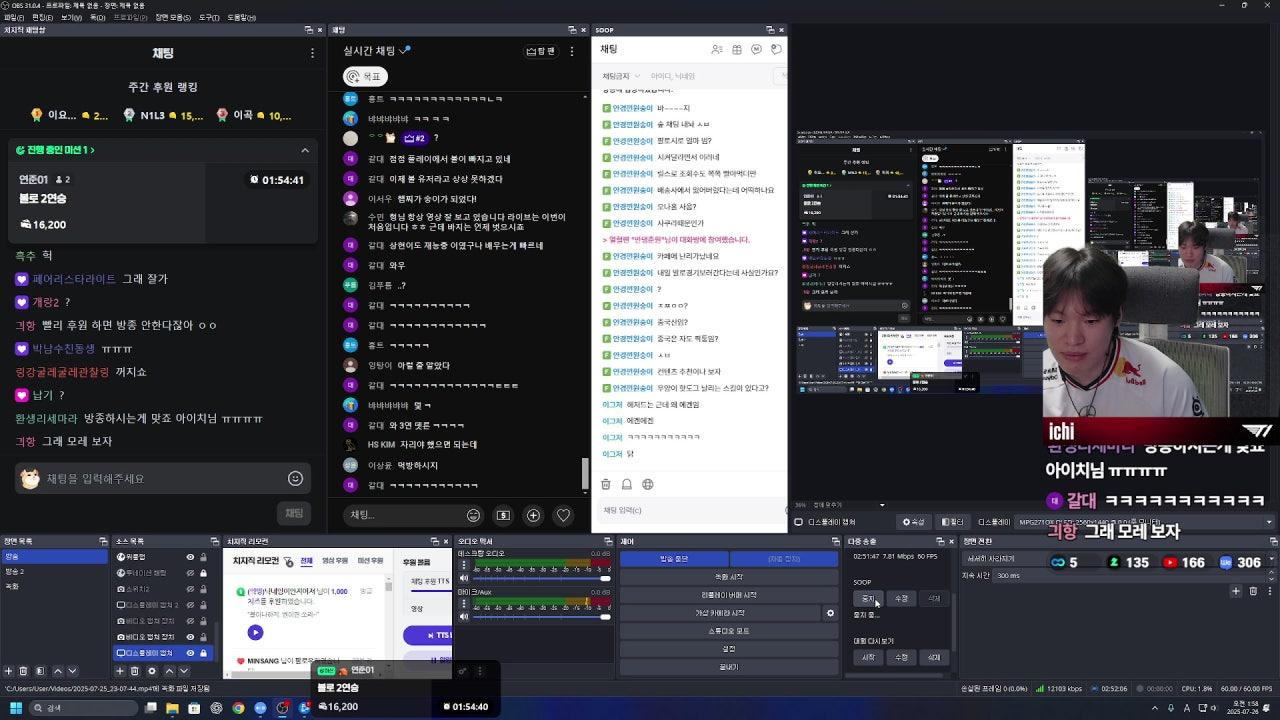Click the plus circle icon in 실시간 채팅 input
1280x720 pixels.
[x=533, y=515]
